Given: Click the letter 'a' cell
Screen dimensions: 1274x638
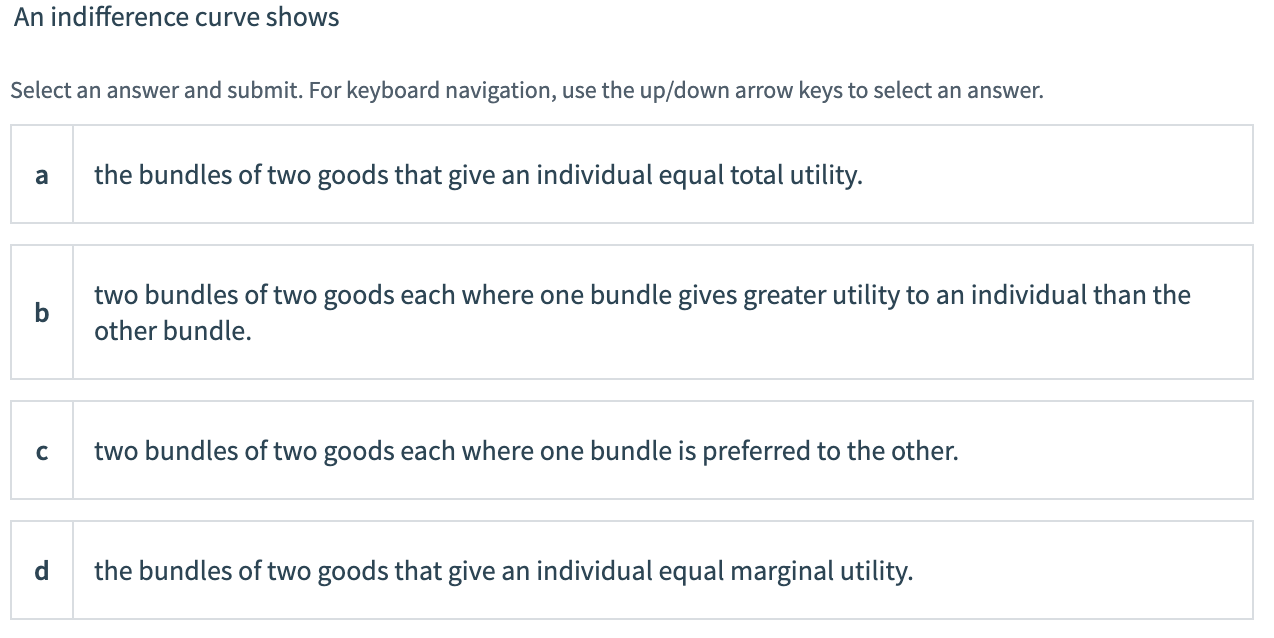Looking at the screenshot, I should click(x=41, y=174).
